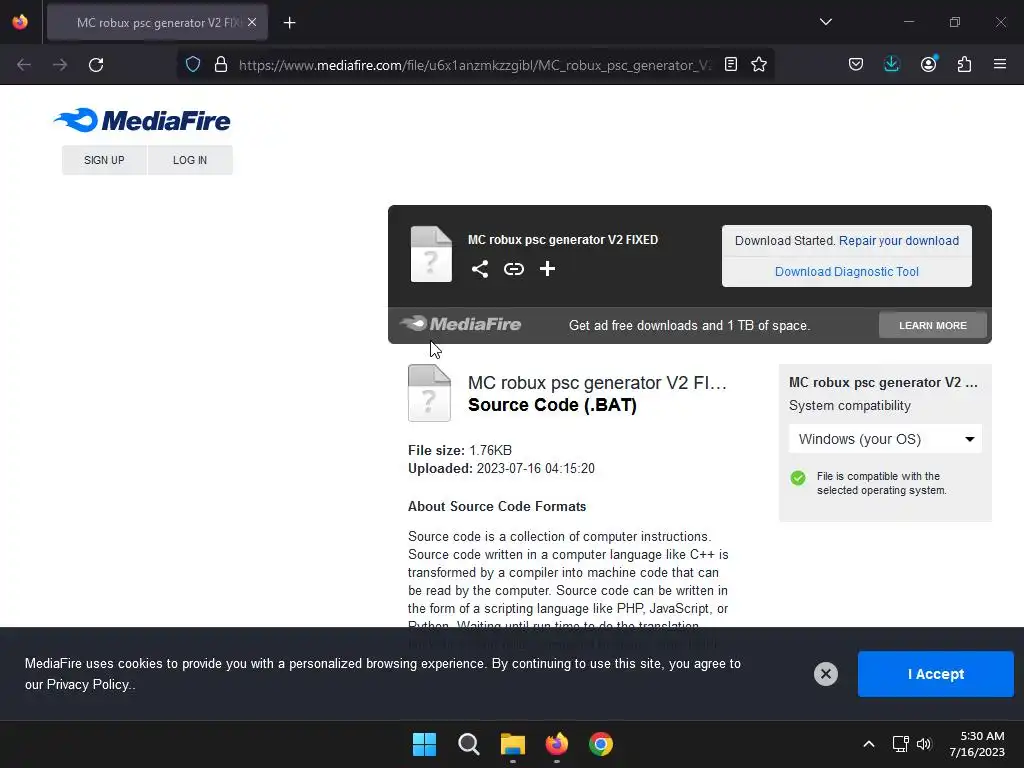Expand the list all tabs chevron

825,22
